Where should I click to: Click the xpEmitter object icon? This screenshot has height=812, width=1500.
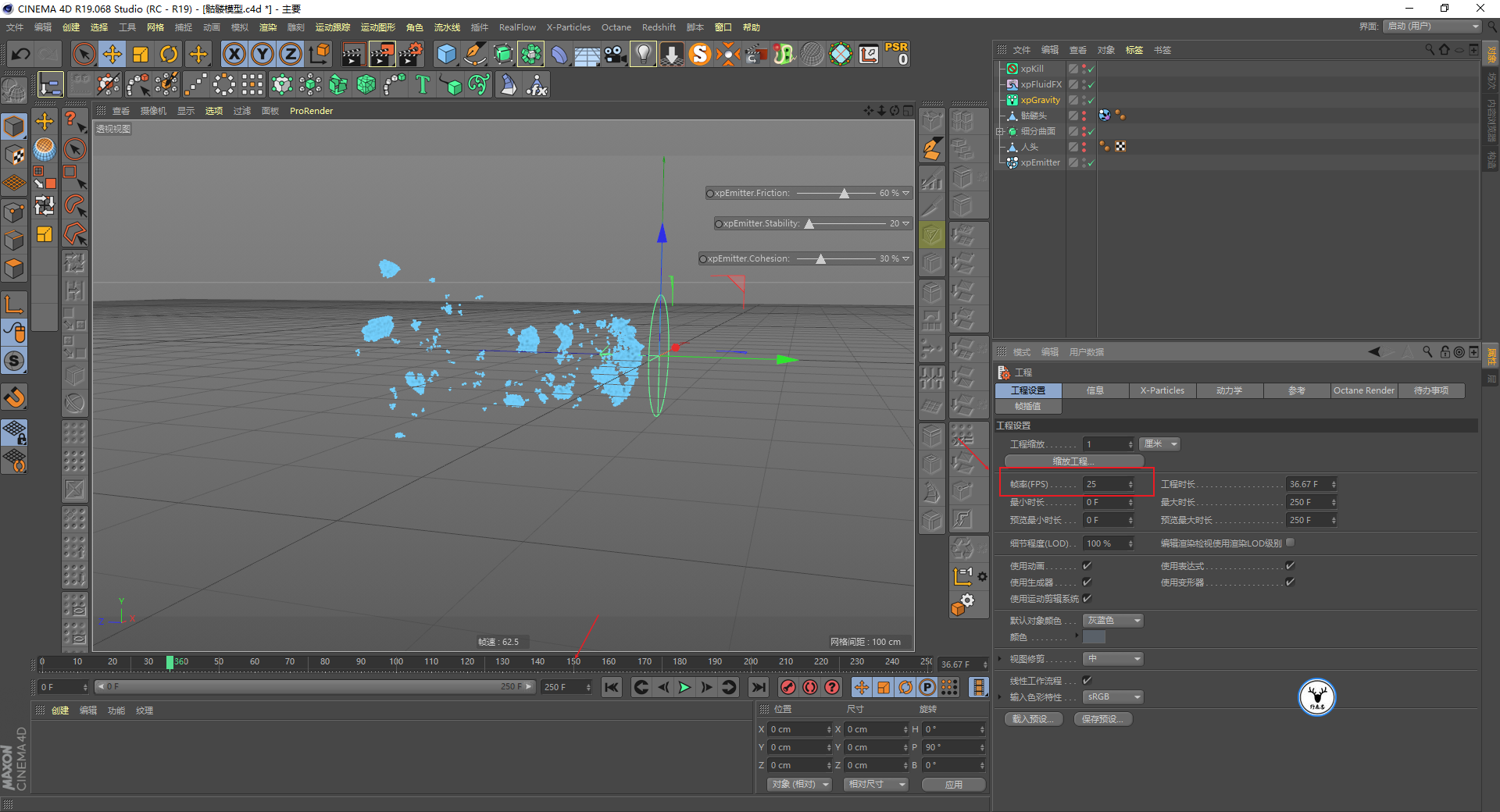[1012, 162]
